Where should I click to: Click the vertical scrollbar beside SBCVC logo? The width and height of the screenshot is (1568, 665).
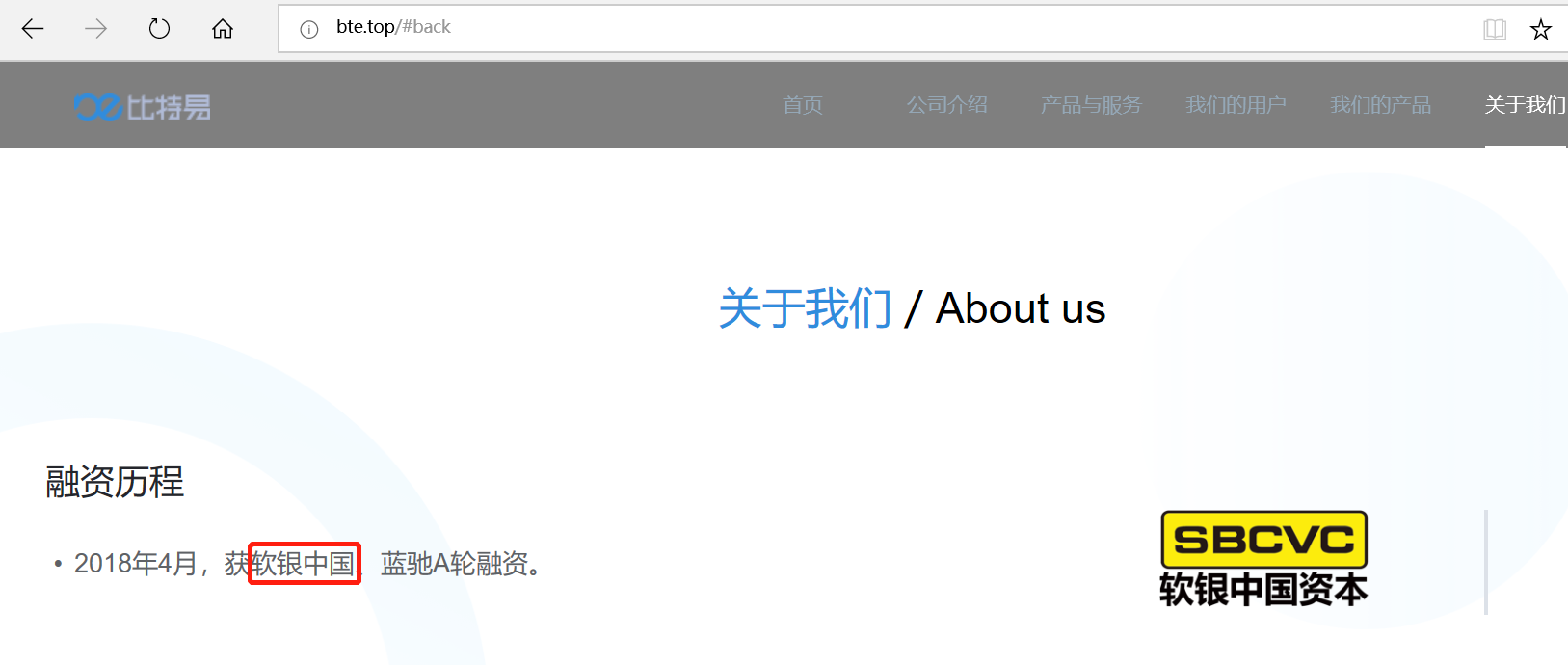[x=1486, y=562]
